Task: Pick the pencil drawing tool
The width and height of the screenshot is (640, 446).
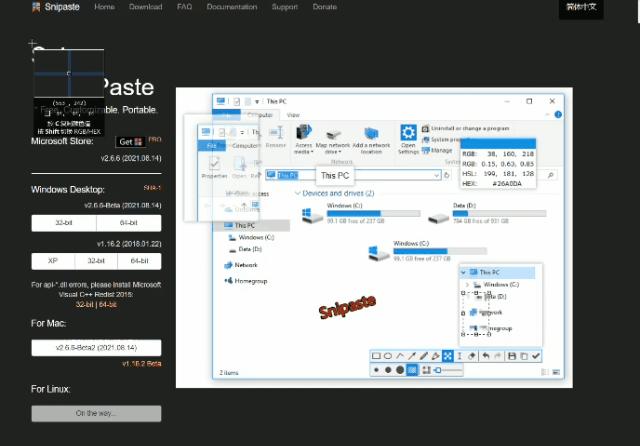Action: coord(423,356)
